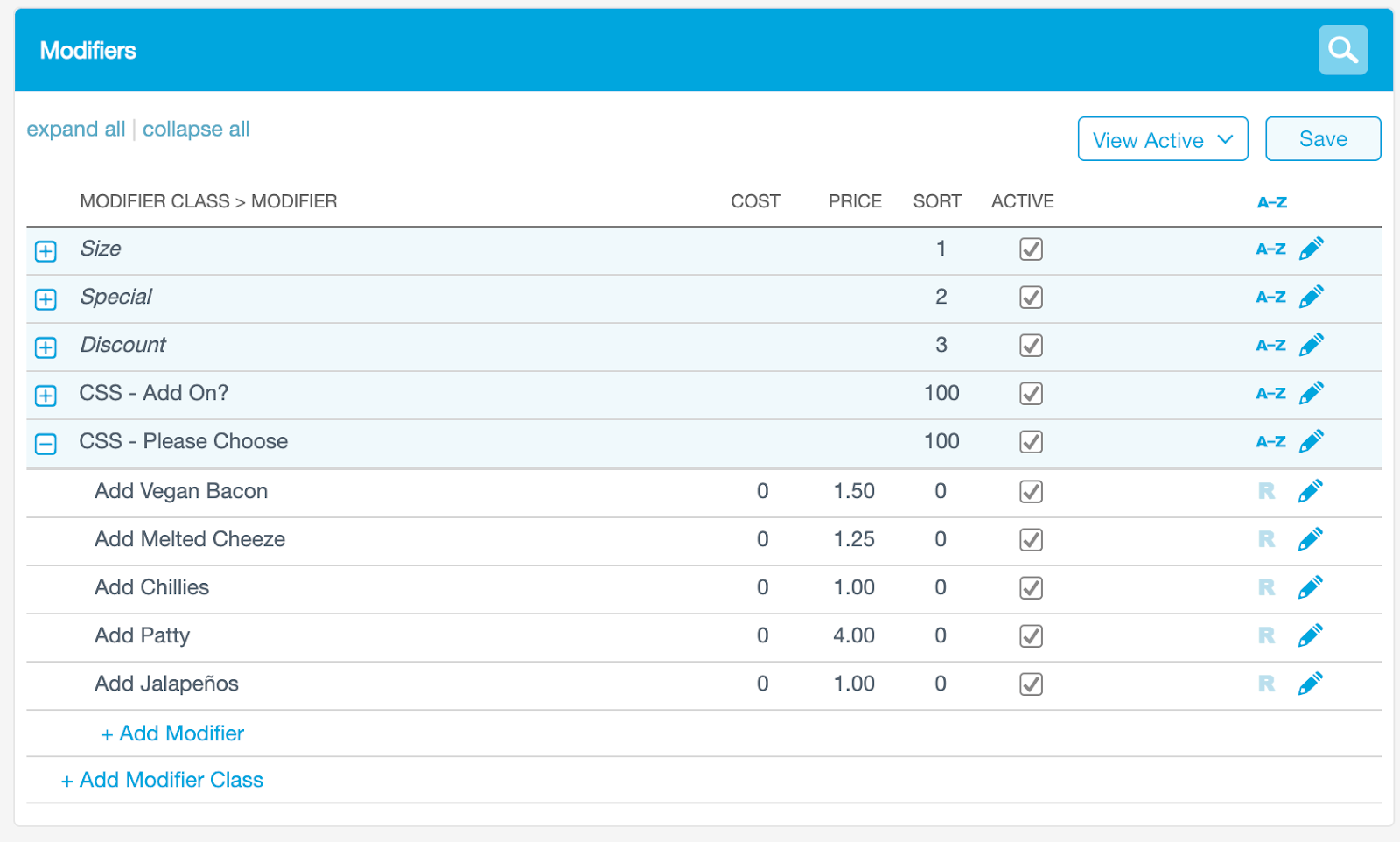This screenshot has width=1400, height=842.
Task: Sort Special class modifiers A-Z
Action: click(x=1270, y=298)
